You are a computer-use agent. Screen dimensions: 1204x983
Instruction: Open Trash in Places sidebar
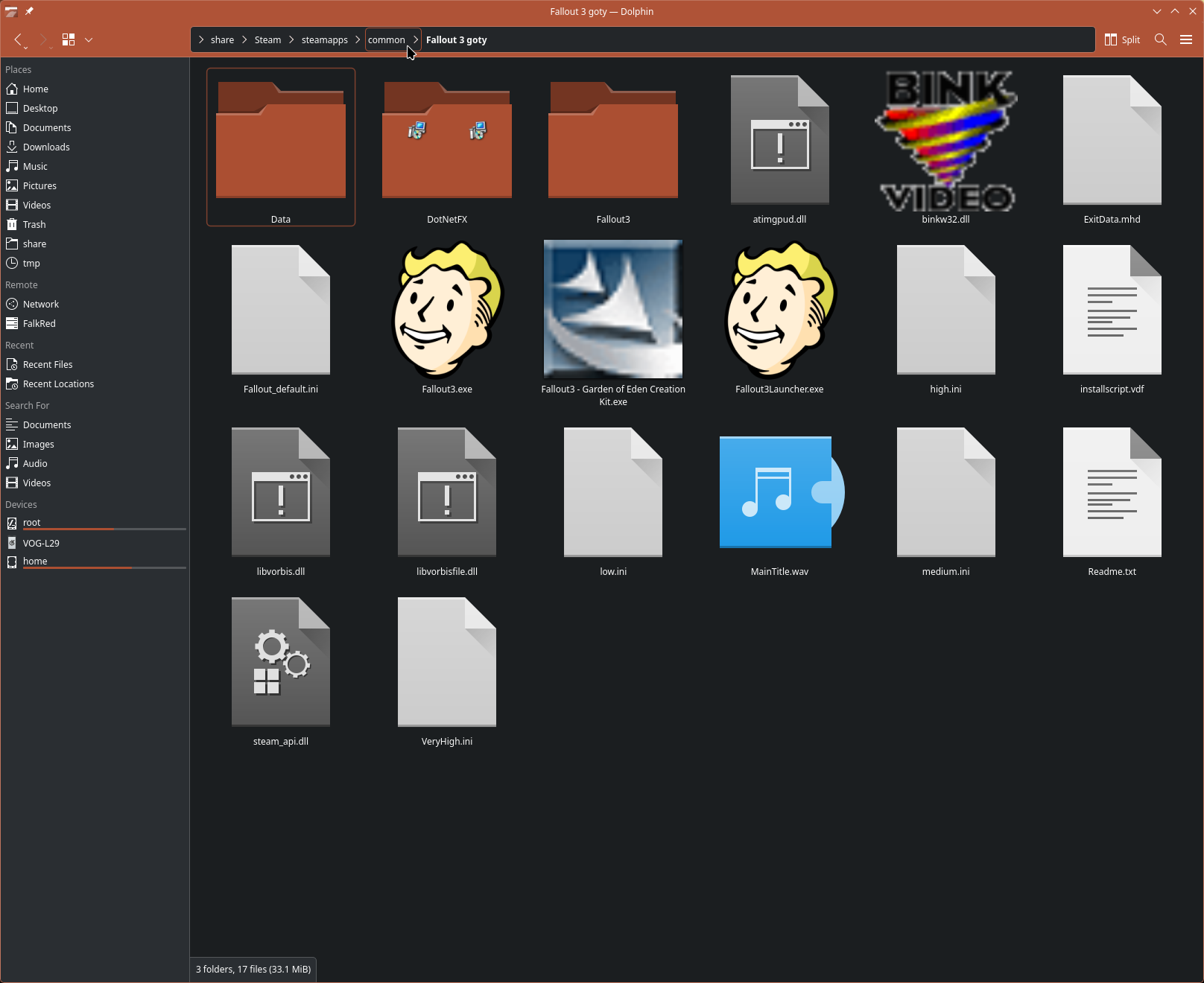[95, 224]
